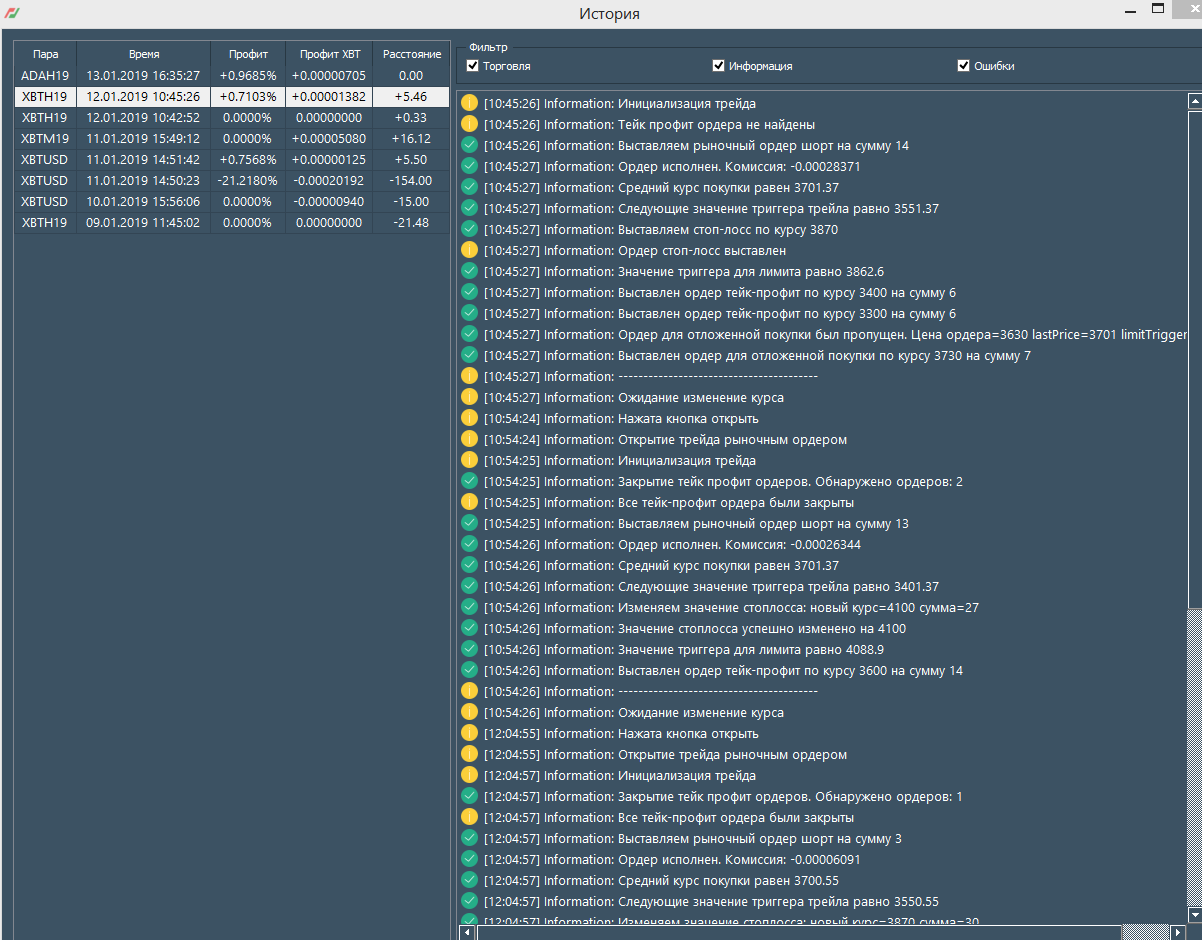Click the app logo icon in title bar
1202x940 pixels.
tap(12, 14)
